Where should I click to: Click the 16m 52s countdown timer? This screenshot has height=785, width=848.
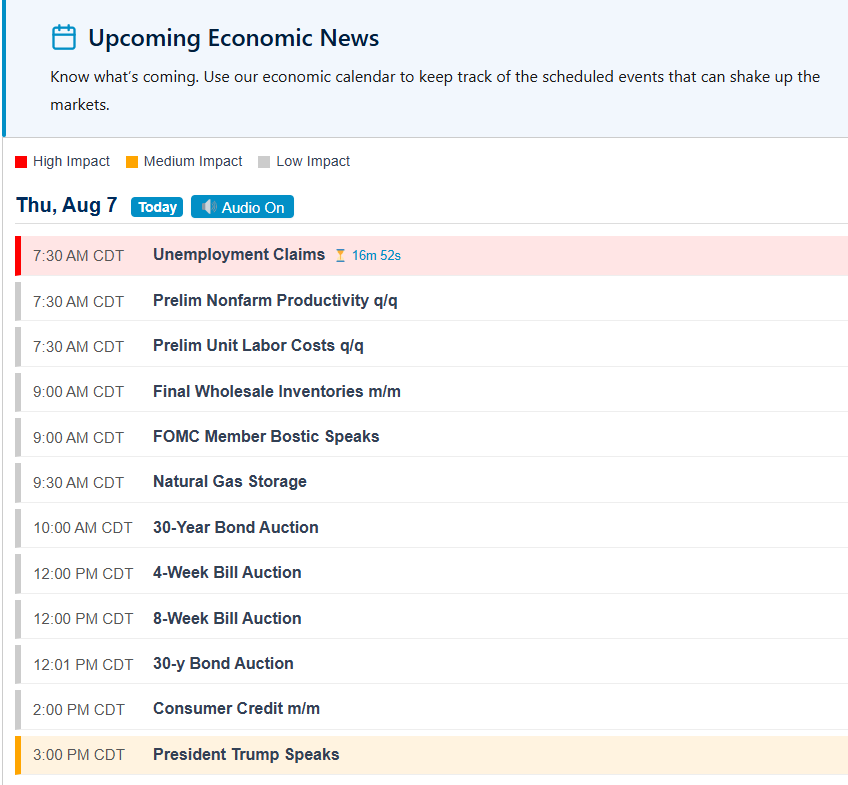(x=376, y=255)
